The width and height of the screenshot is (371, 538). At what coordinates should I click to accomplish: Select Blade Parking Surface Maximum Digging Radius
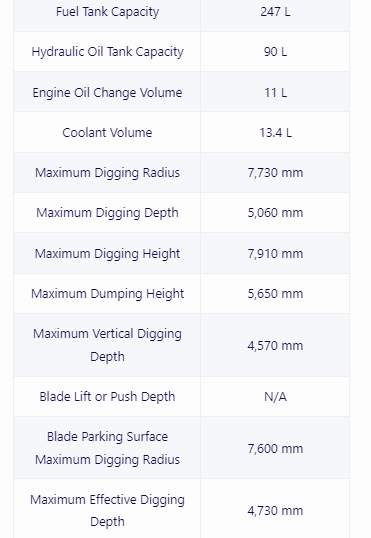pyautogui.click(x=107, y=448)
